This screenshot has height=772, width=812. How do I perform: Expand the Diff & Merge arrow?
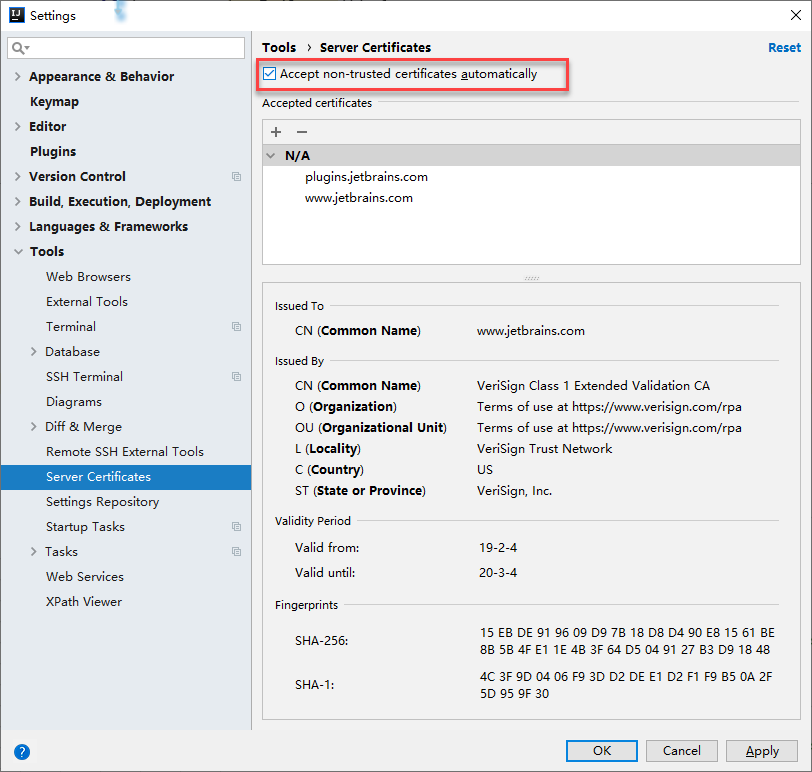point(34,427)
